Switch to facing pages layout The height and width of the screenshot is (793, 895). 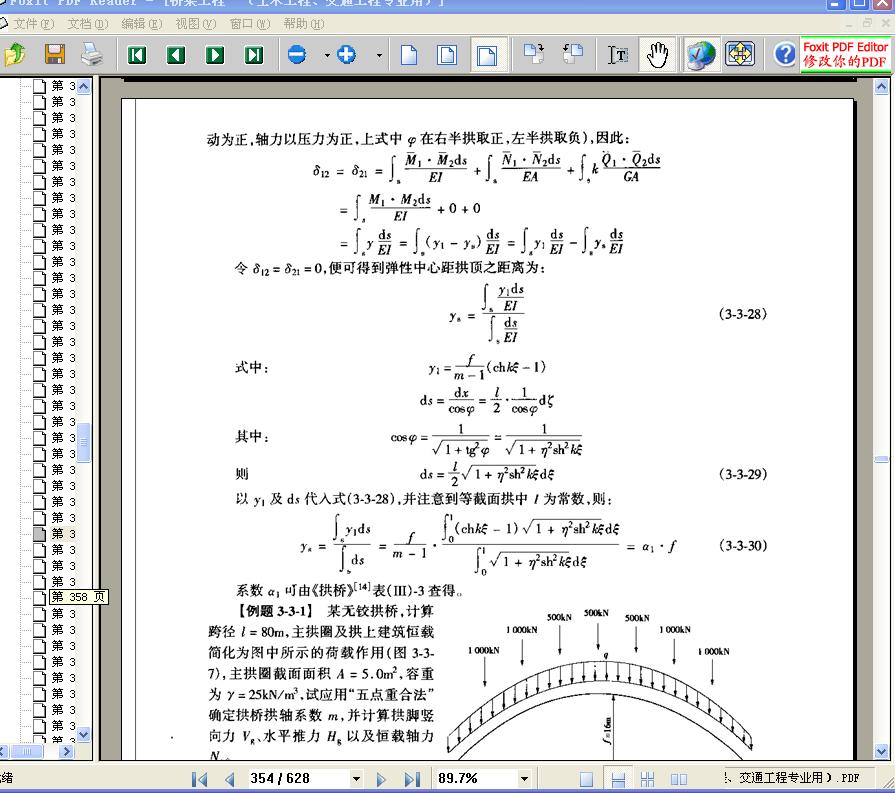(x=679, y=779)
